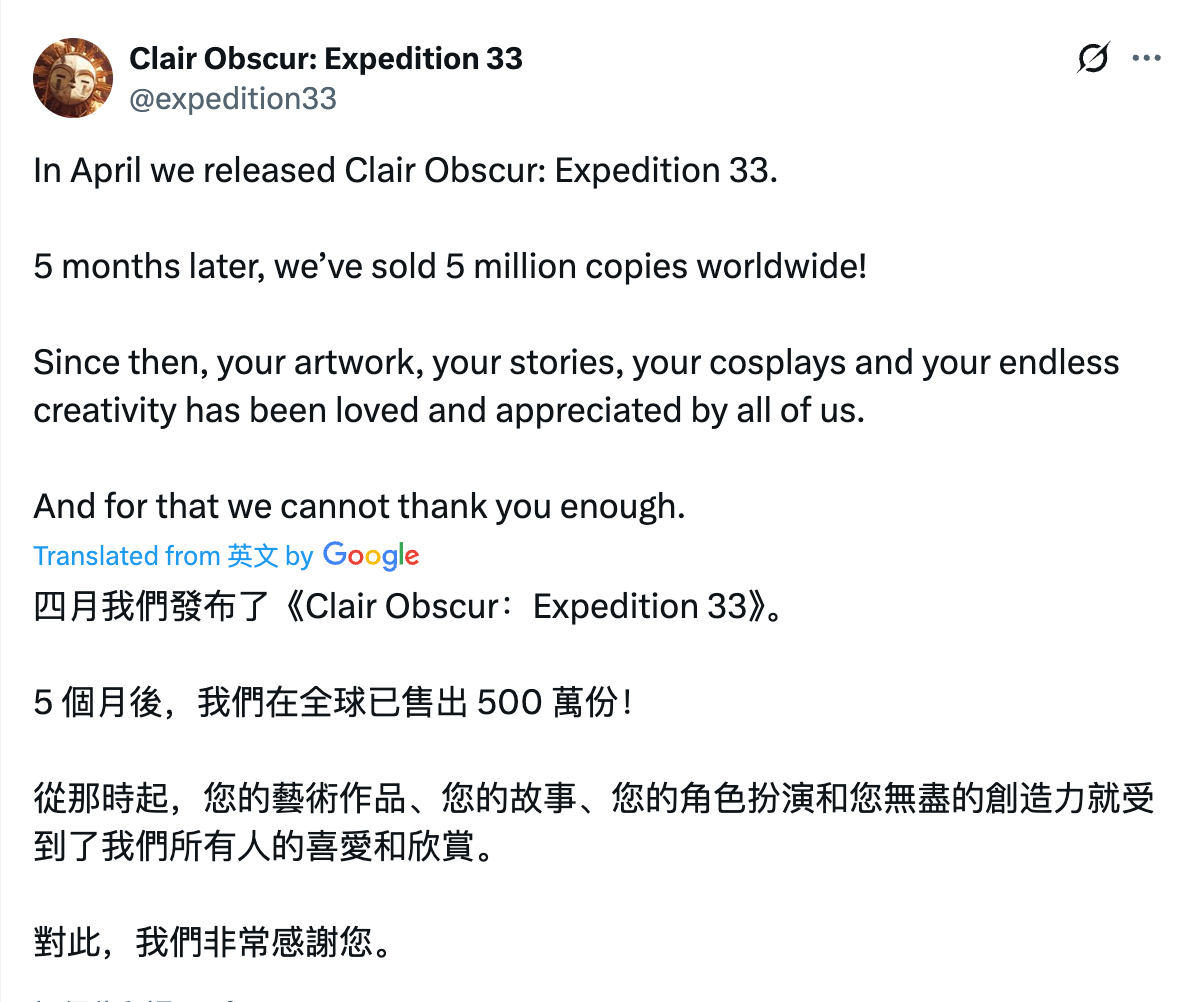Image resolution: width=1190 pixels, height=1002 pixels.
Task: Click the 'creativity has been loved' line
Action: (x=447, y=410)
